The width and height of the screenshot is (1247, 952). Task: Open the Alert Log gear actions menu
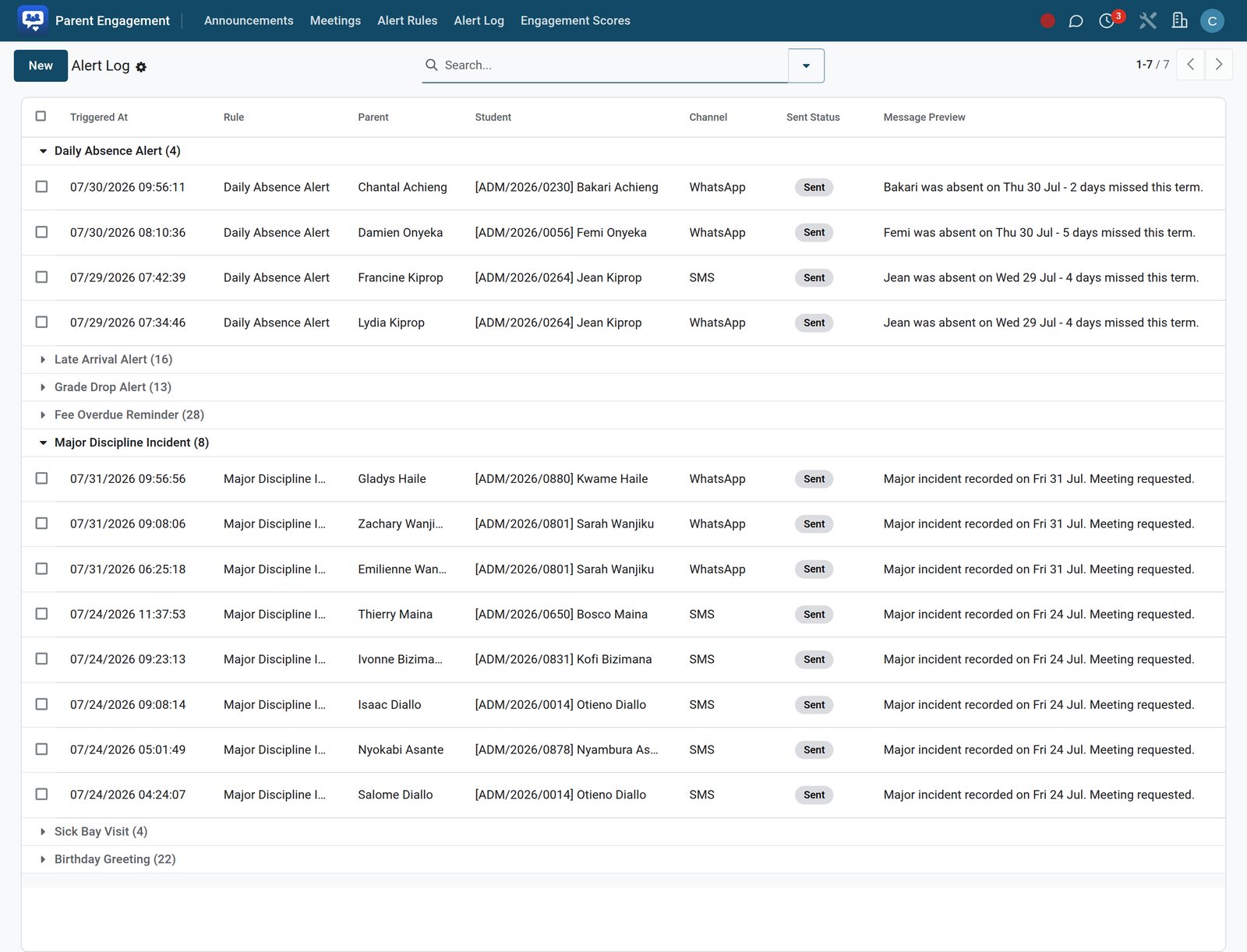tap(141, 67)
